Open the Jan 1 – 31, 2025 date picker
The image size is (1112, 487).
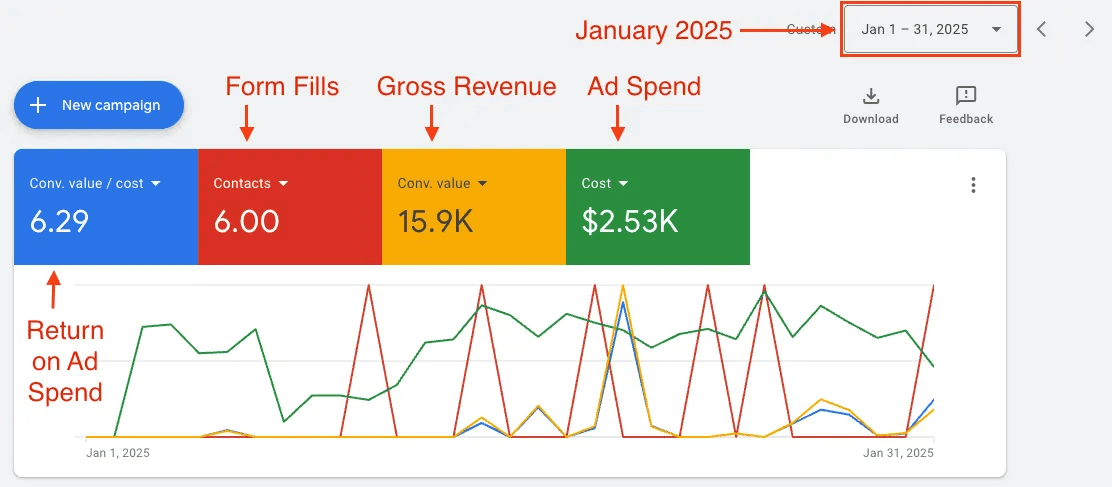pos(931,30)
